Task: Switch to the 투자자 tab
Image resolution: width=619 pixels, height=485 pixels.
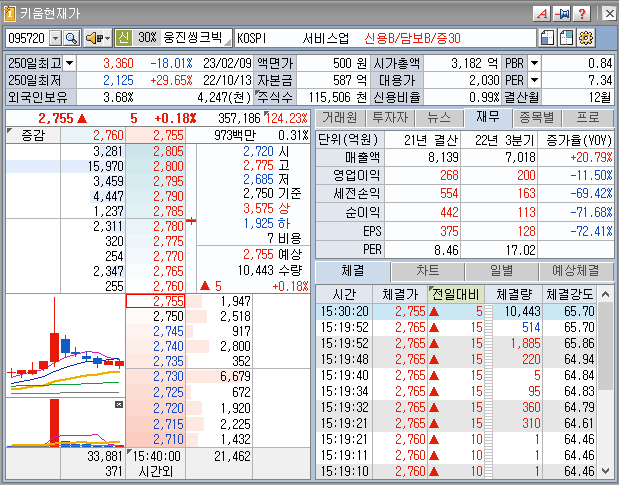Action: [390, 117]
